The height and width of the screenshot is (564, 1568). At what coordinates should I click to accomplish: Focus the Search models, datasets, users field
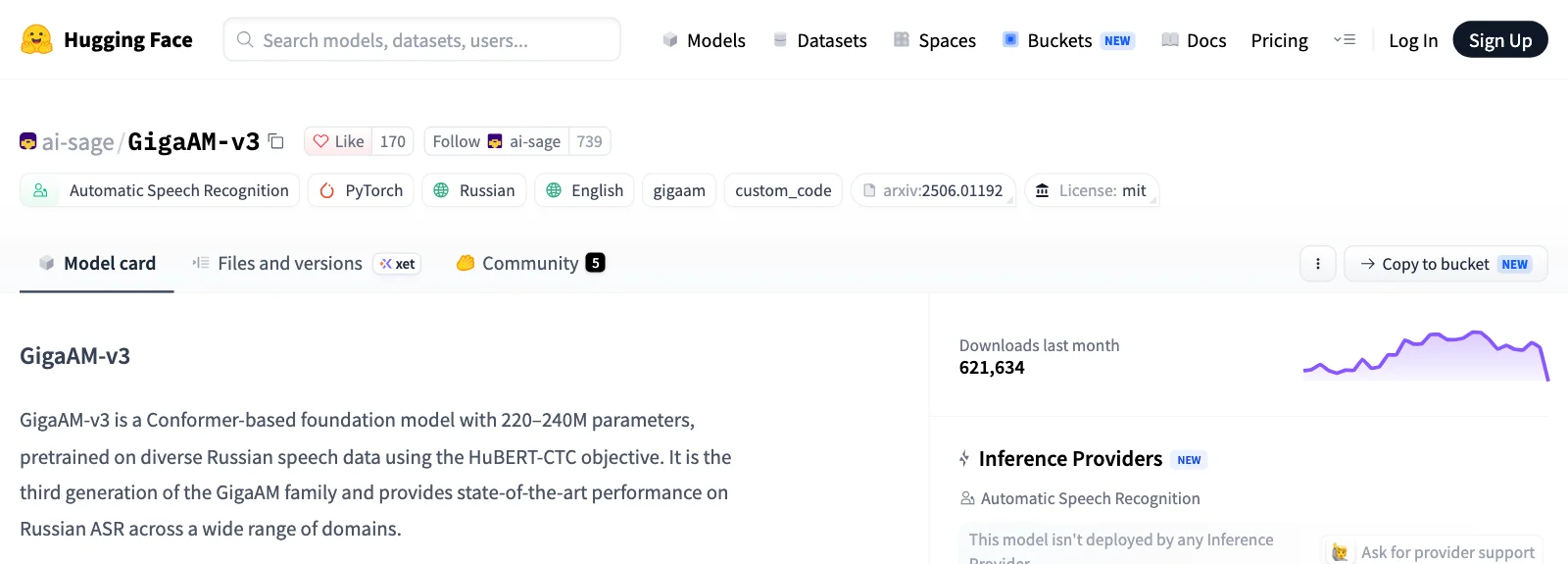tap(421, 39)
